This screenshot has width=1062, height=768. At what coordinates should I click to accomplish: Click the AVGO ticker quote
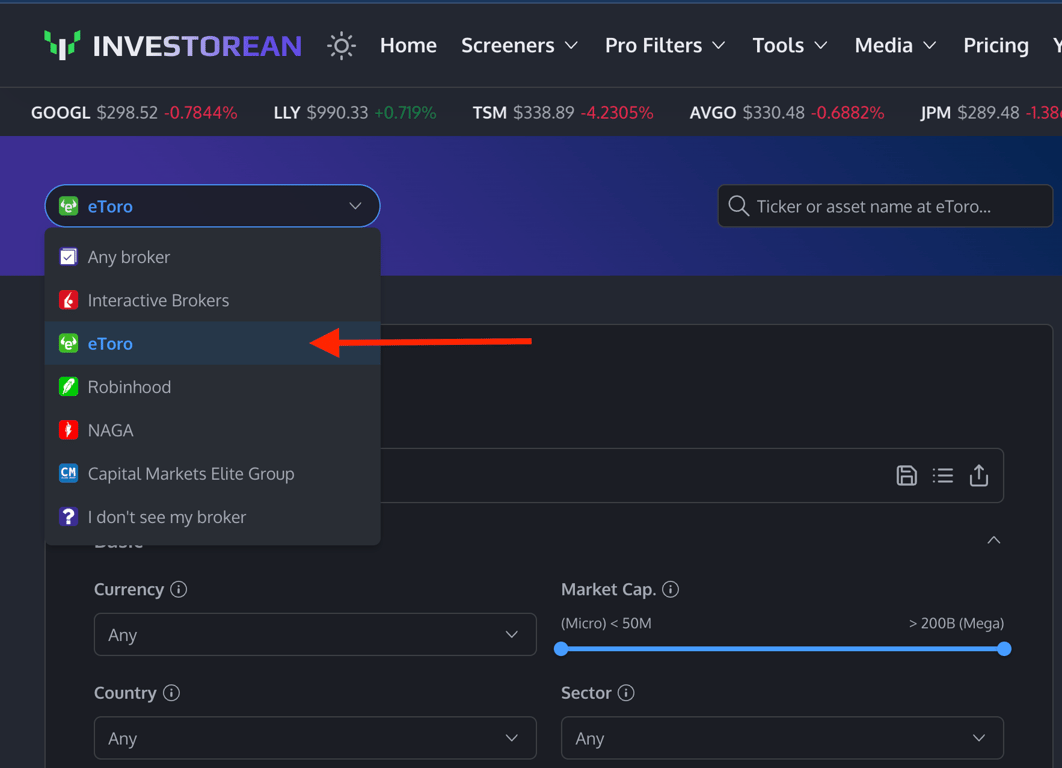pyautogui.click(x=786, y=112)
